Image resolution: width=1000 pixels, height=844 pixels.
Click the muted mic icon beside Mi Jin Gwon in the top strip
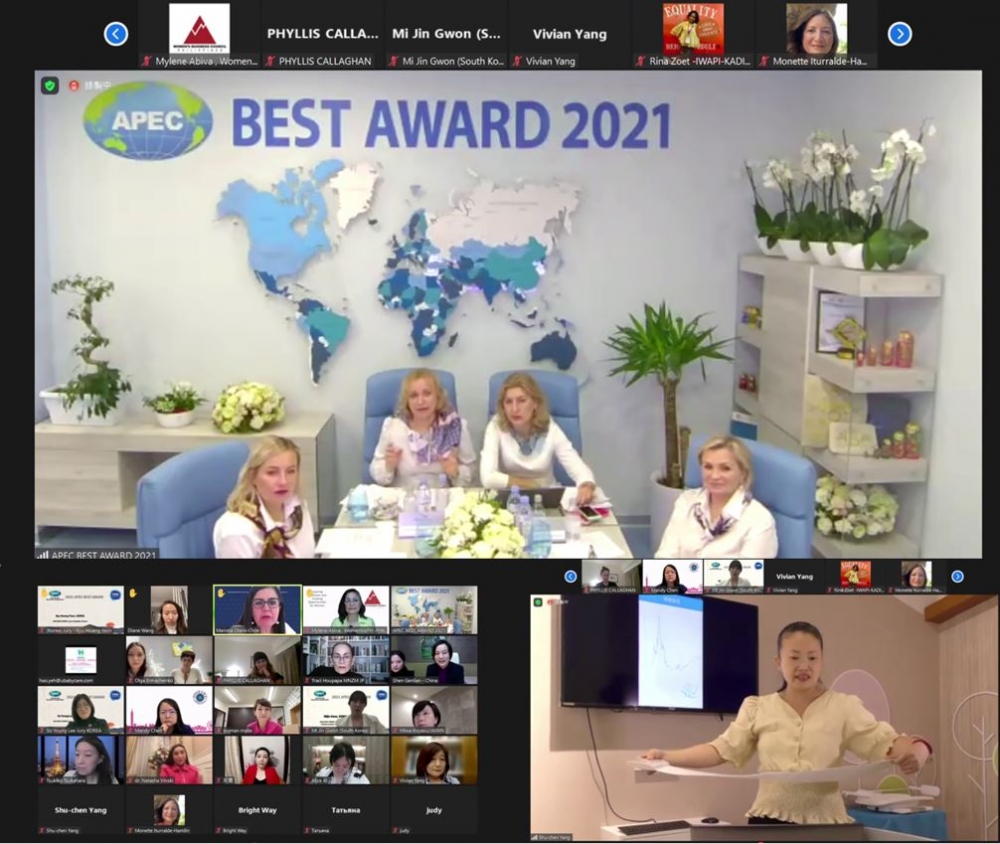click(x=394, y=61)
